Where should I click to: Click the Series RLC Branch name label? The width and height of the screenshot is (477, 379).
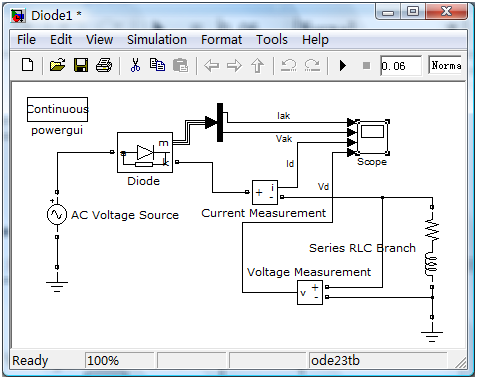click(362, 248)
